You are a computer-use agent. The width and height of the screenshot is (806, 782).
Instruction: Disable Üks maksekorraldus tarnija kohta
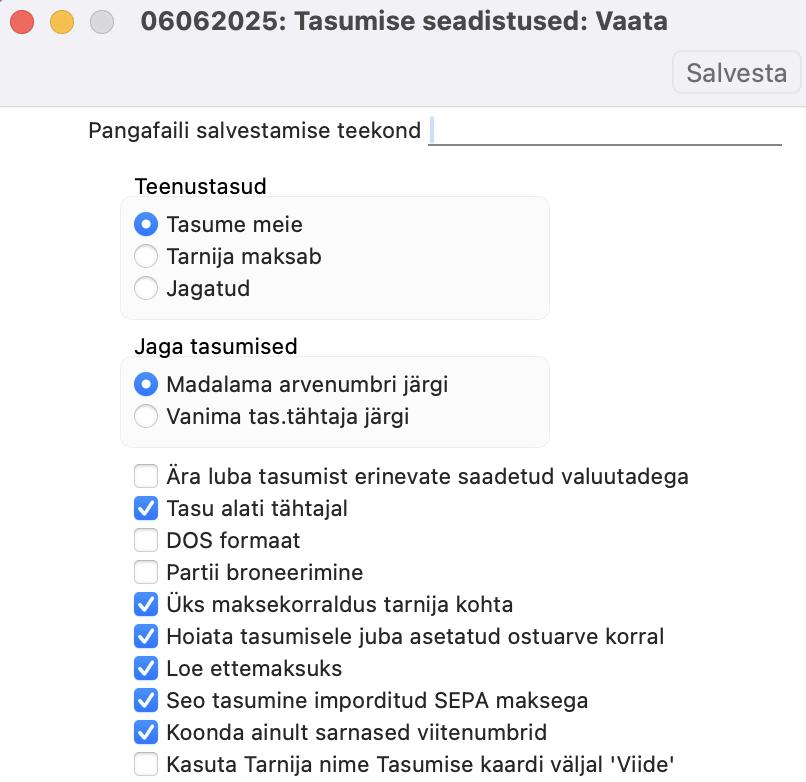(146, 605)
